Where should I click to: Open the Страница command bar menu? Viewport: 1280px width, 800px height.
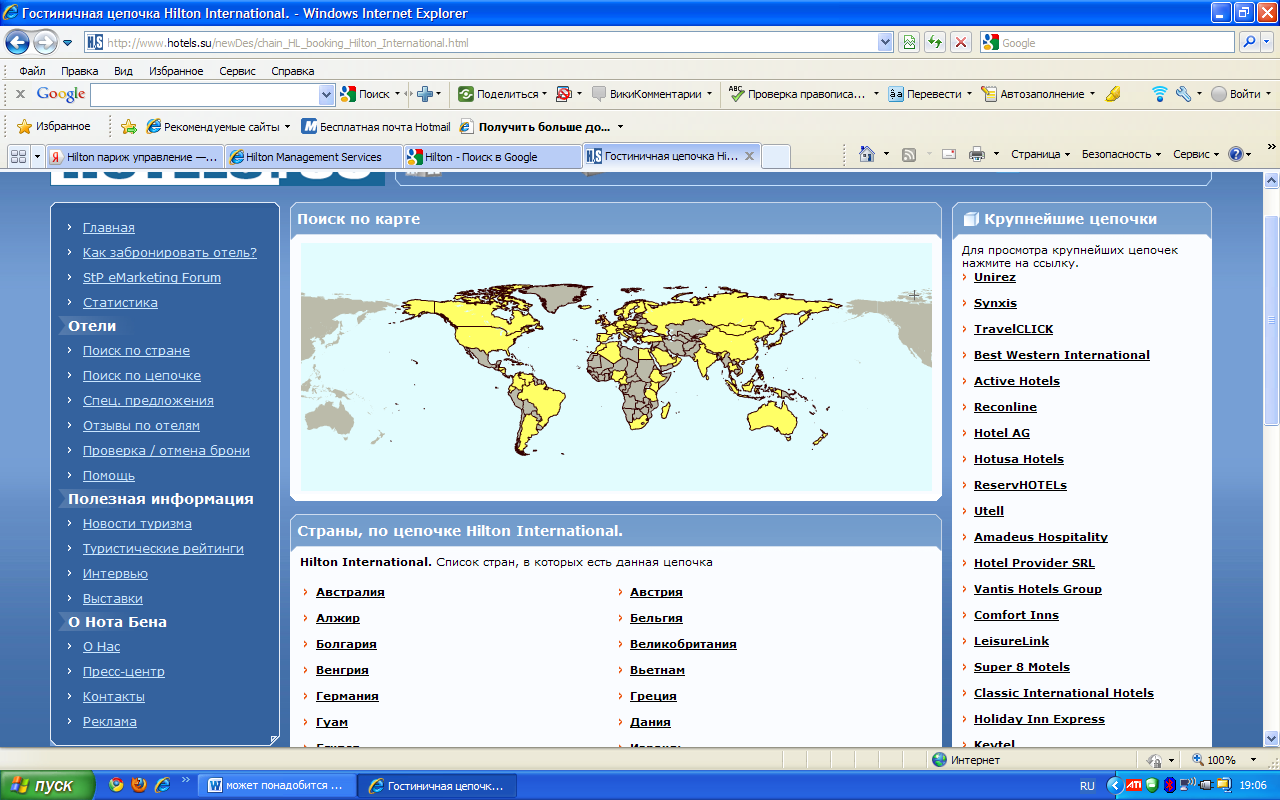tap(1040, 154)
